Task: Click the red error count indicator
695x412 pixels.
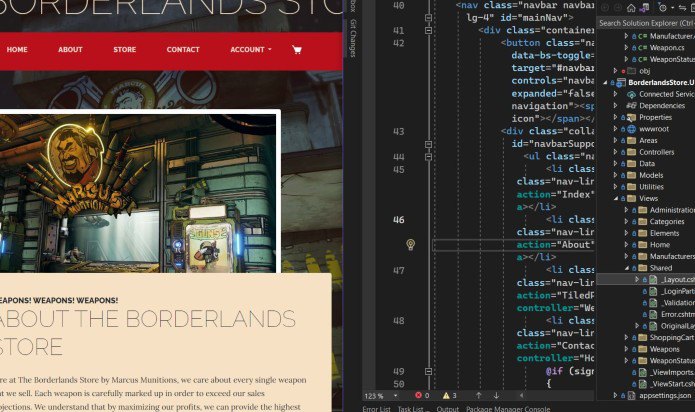Action: (422, 395)
